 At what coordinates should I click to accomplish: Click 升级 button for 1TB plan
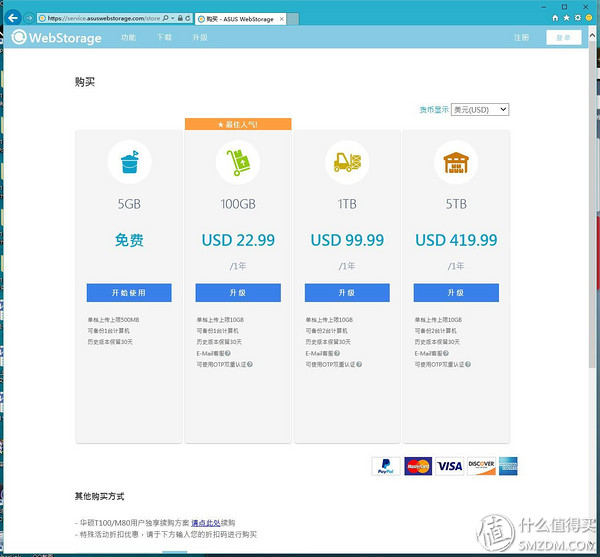(x=347, y=293)
